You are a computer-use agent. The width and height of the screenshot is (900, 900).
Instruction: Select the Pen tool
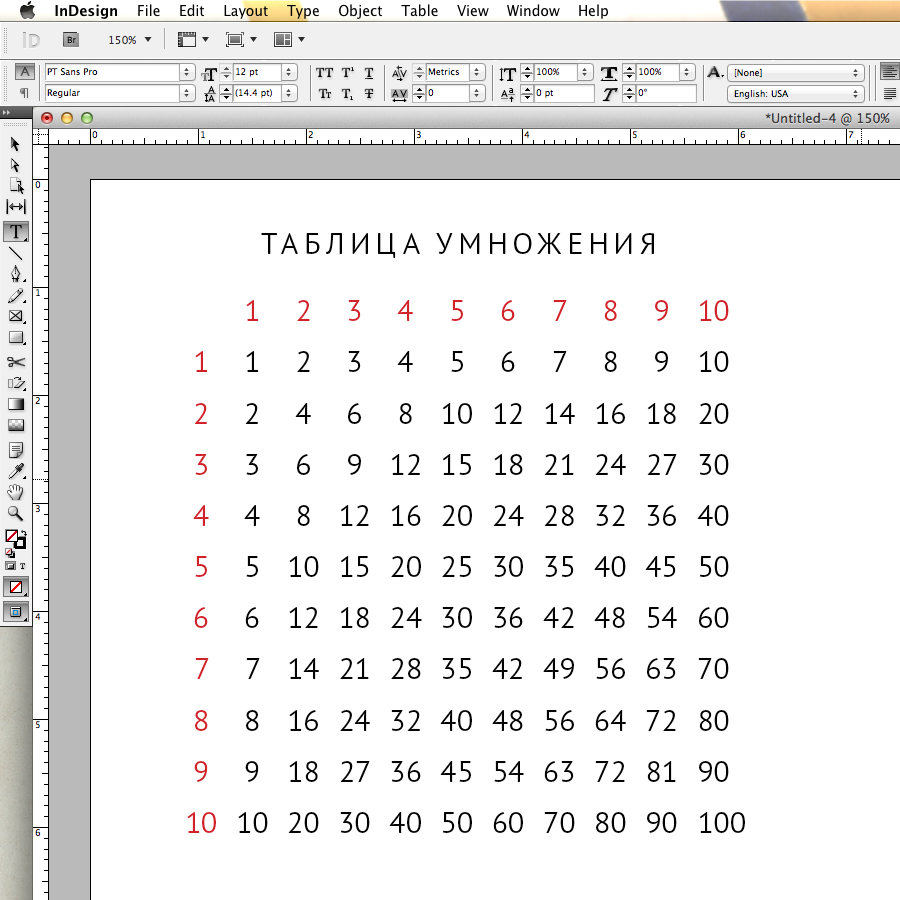[x=16, y=274]
